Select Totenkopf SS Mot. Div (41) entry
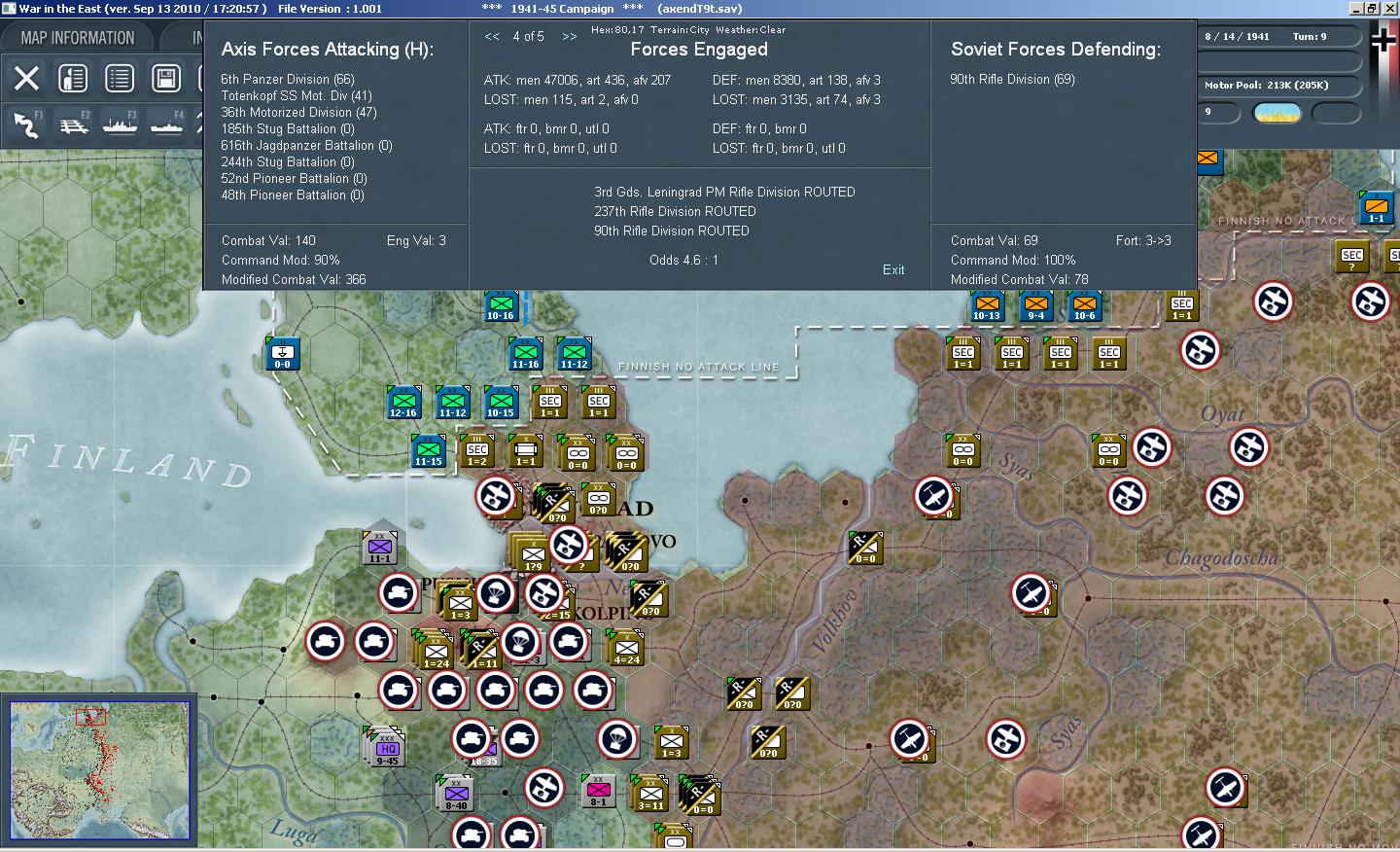 297,95
